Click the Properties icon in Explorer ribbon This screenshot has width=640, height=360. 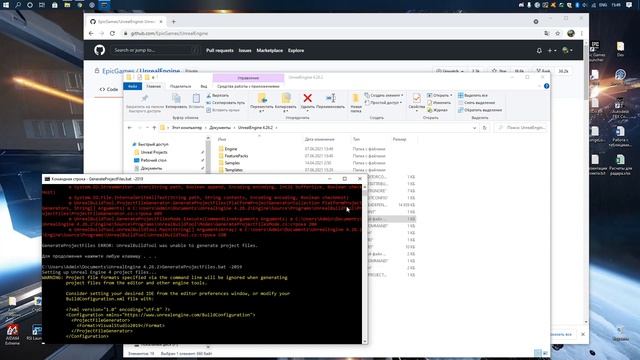[x=416, y=98]
